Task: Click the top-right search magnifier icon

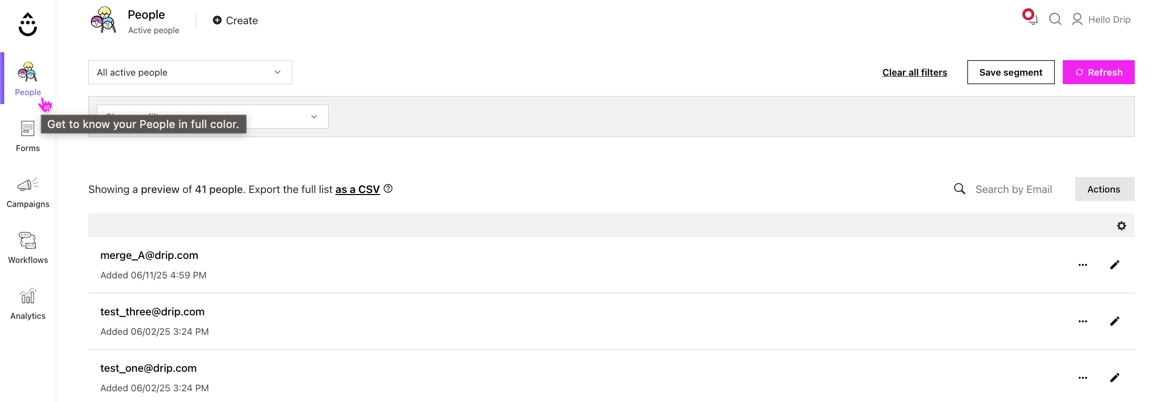Action: [1055, 19]
